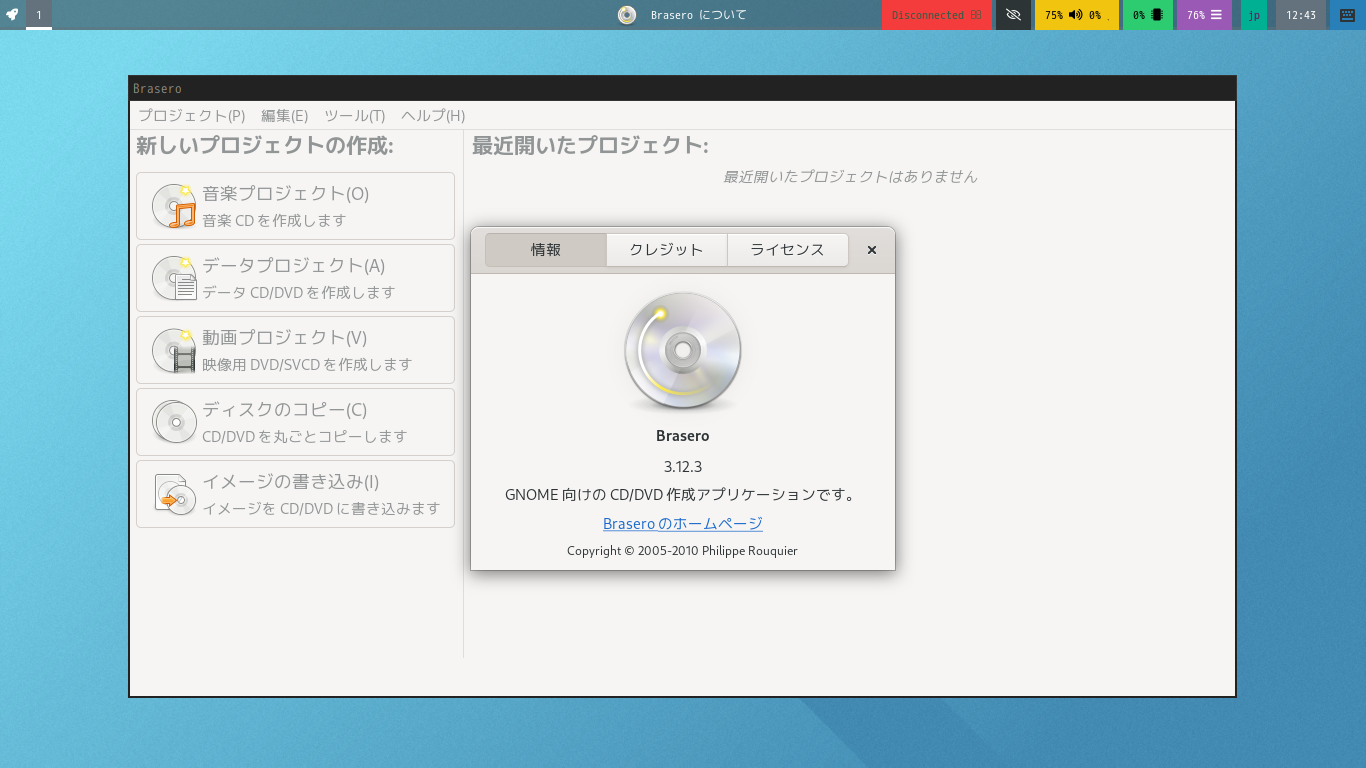Close the About Brasero dialog
Viewport: 1366px width, 768px height.
point(872,250)
